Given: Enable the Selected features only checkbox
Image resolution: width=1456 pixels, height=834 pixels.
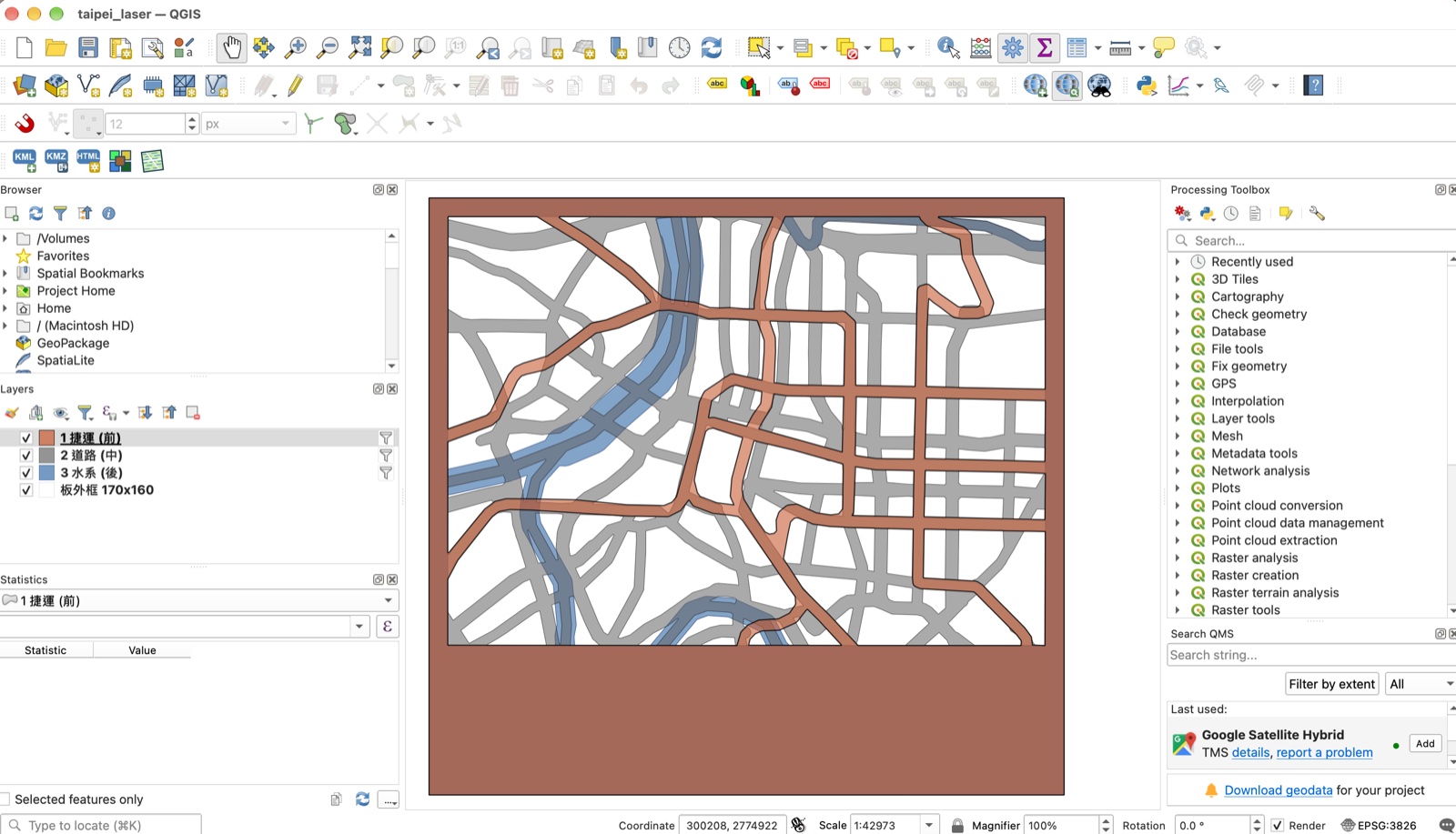Looking at the screenshot, I should pos(5,799).
